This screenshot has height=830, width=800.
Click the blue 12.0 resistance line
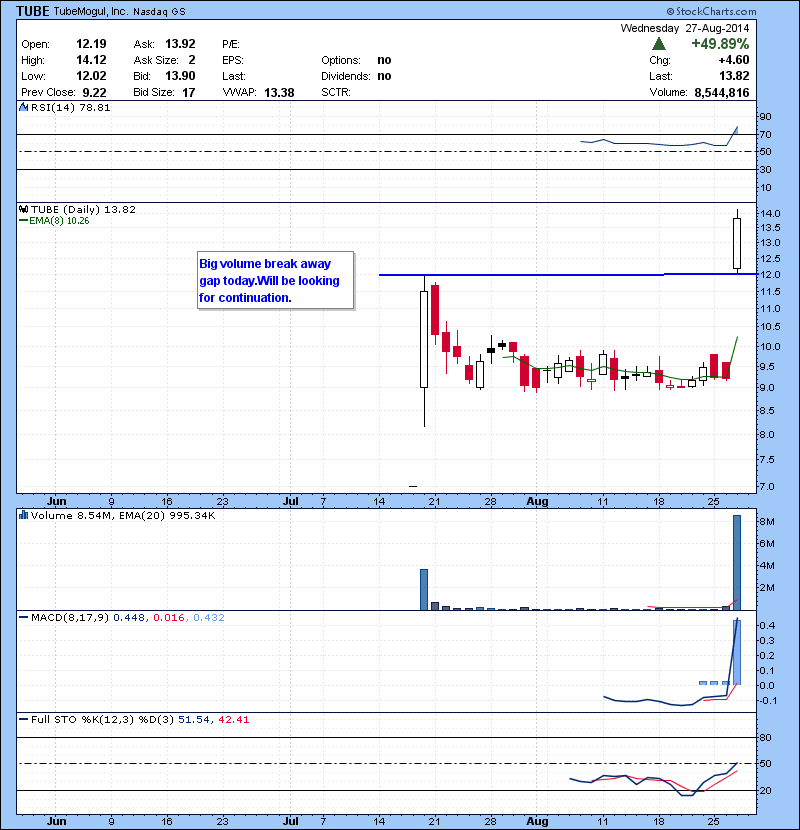(x=568, y=275)
